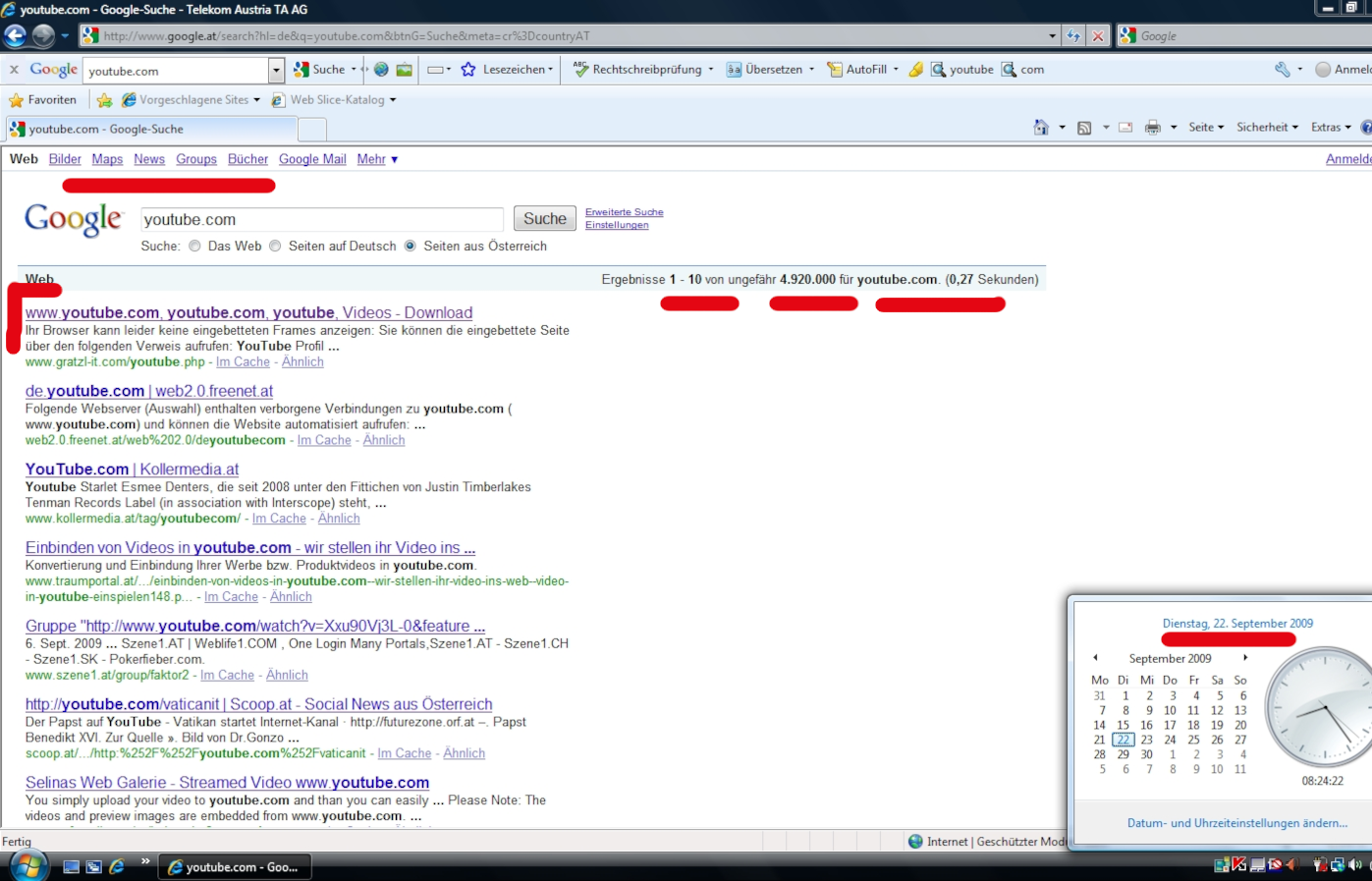Select 'Seiten aus Österreich' radio option

point(411,247)
